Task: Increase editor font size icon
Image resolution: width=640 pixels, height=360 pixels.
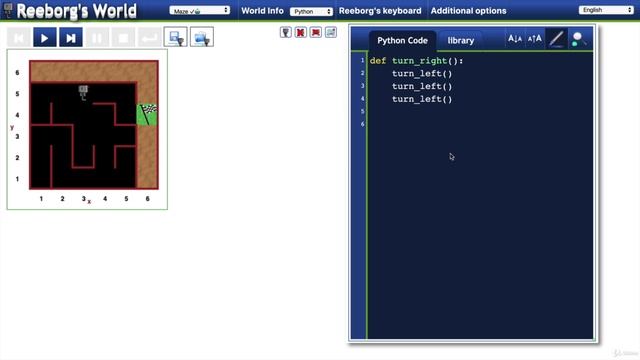Action: click(x=535, y=39)
